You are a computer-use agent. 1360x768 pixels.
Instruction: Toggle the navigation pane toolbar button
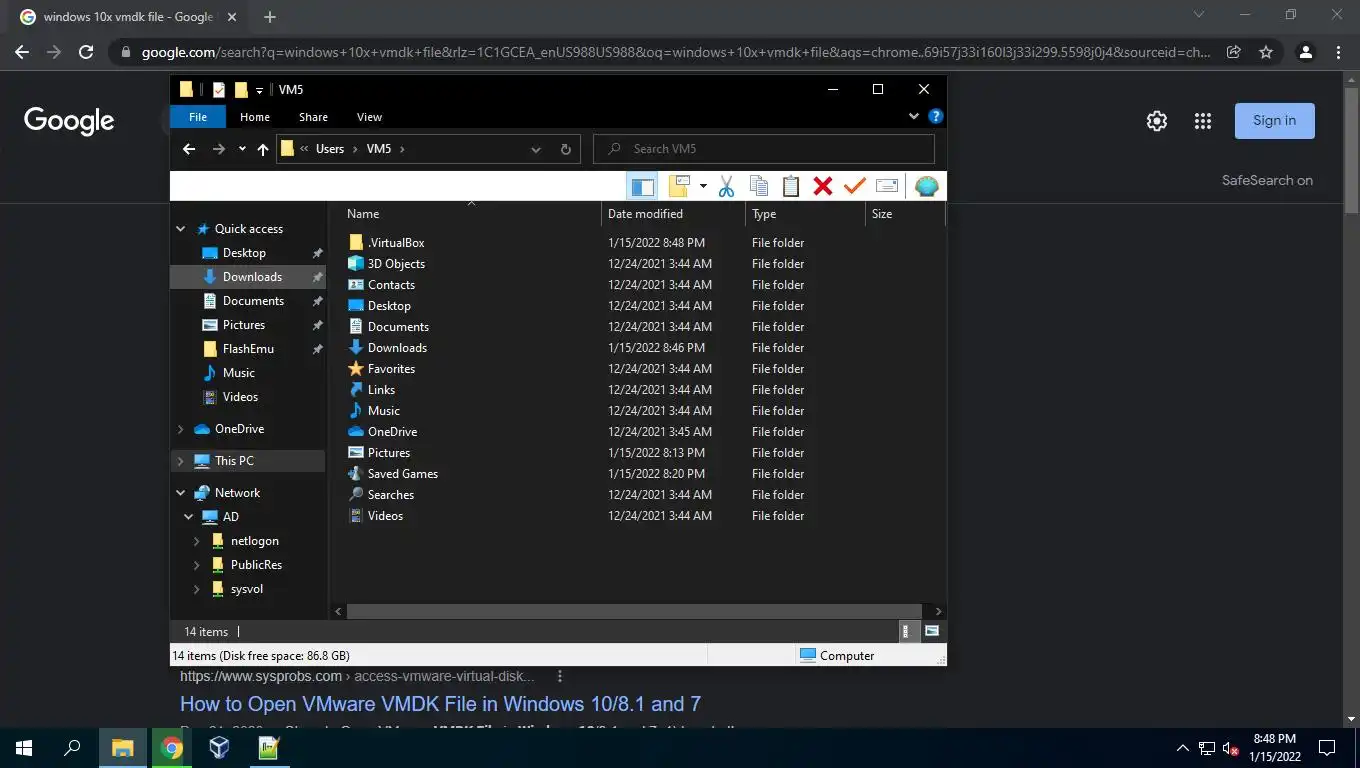642,186
